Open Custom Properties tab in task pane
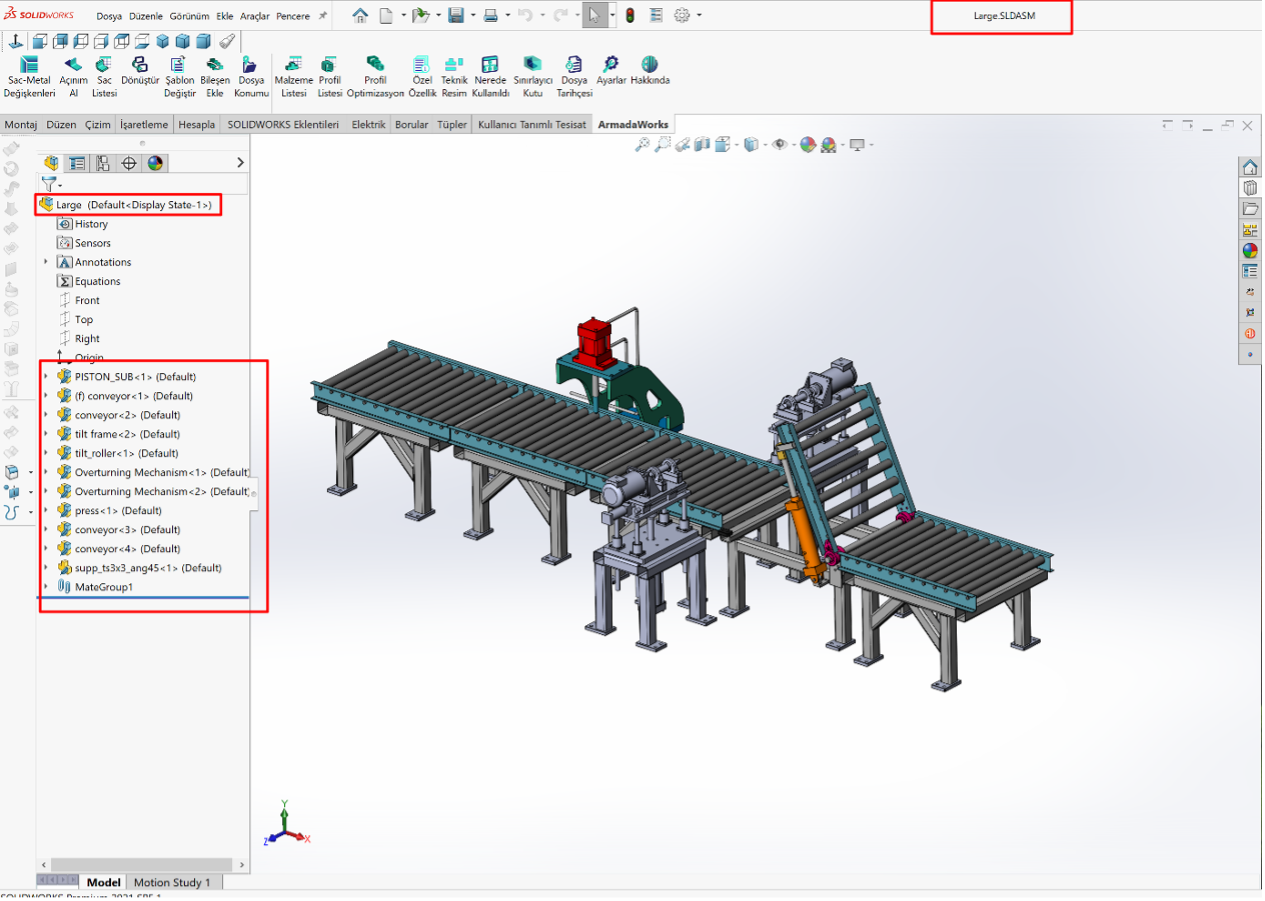The height and width of the screenshot is (901, 1265). click(x=1250, y=271)
